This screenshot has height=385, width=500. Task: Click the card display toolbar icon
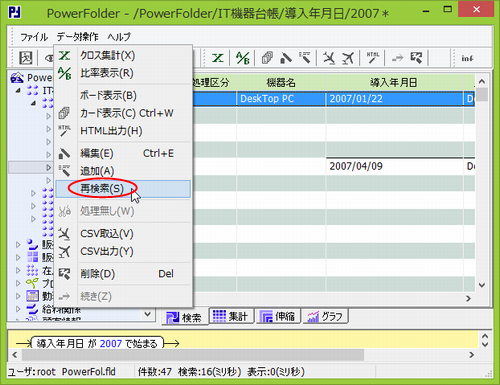click(267, 58)
